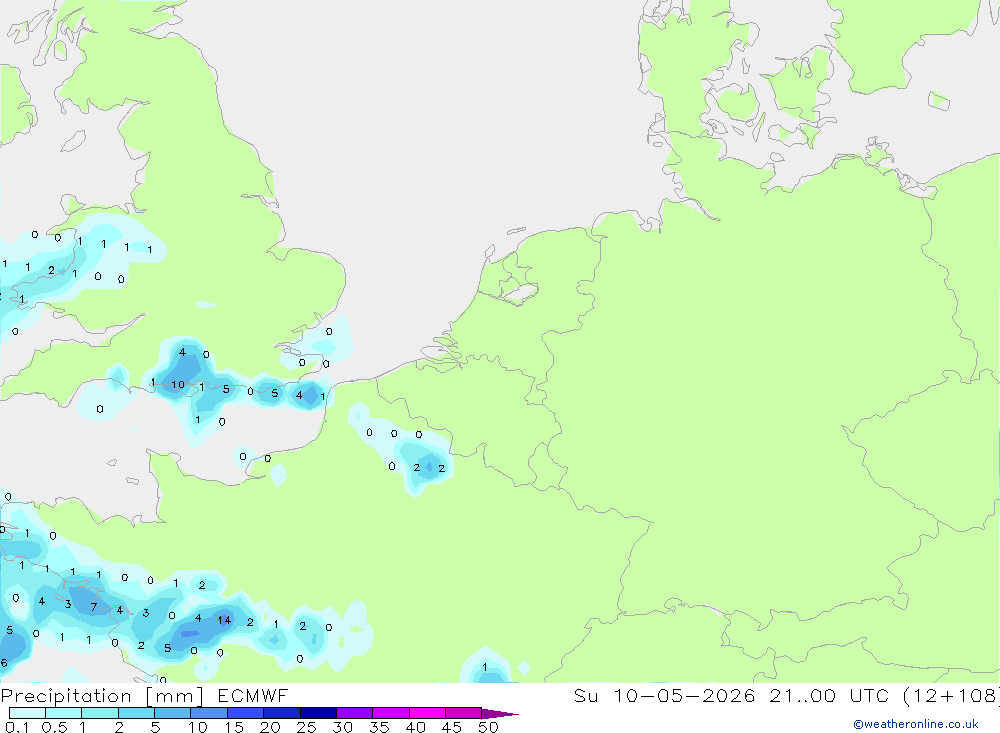Click the legend arrow tip above 50
The height and width of the screenshot is (733, 1000).
(x=500, y=713)
